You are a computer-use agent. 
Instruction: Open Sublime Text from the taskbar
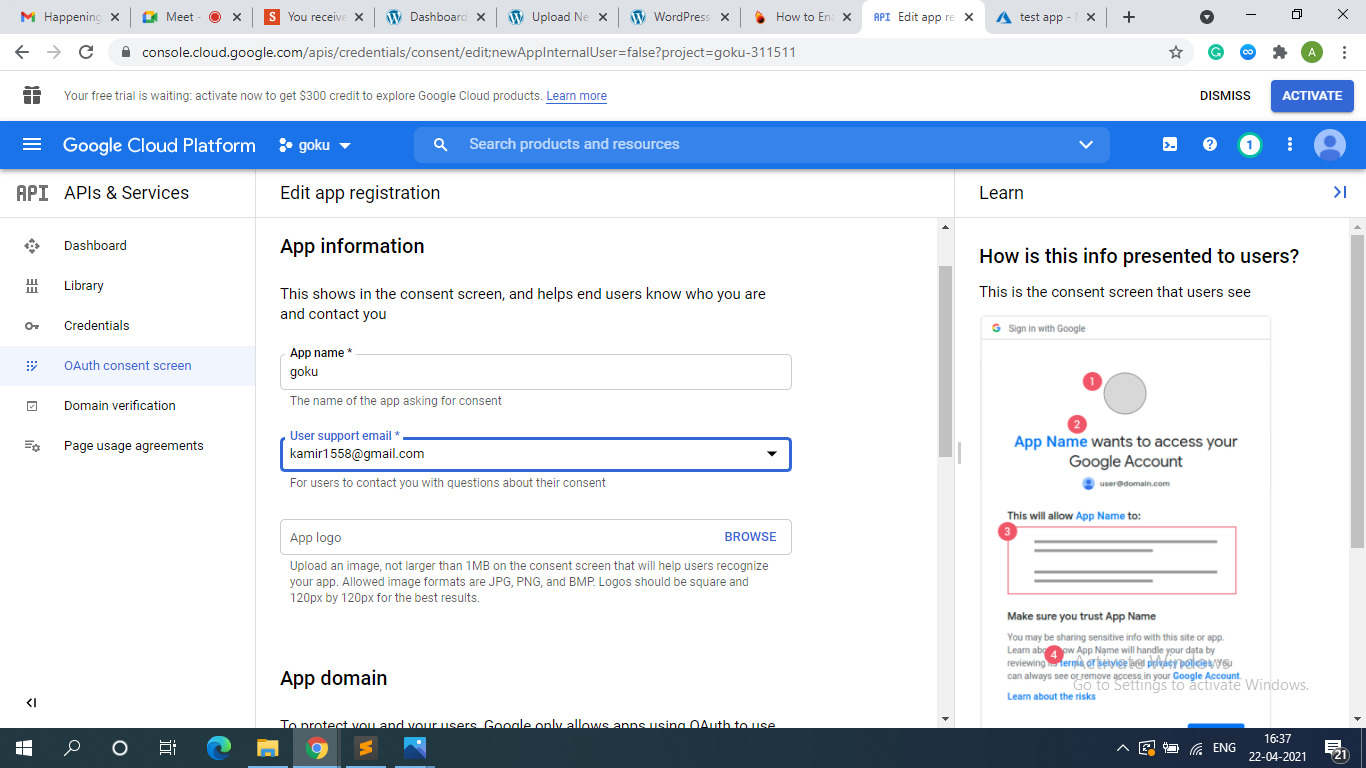pos(366,748)
